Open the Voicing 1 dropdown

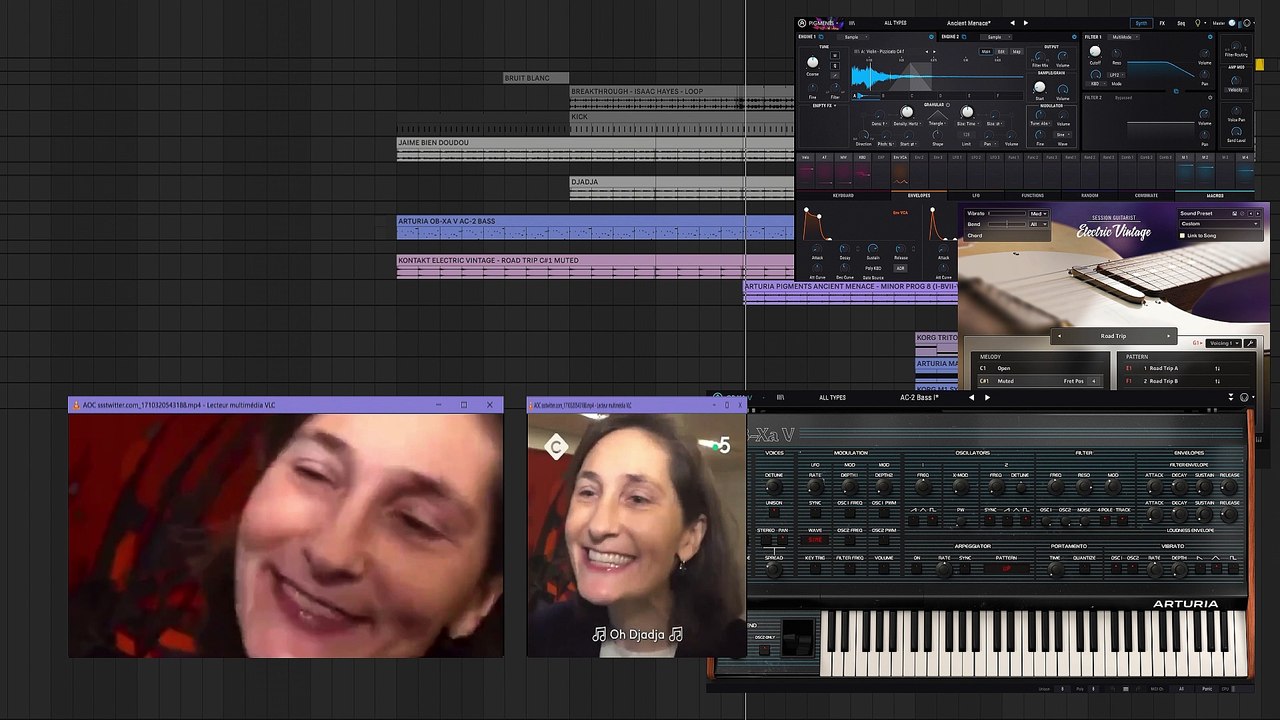[1224, 343]
